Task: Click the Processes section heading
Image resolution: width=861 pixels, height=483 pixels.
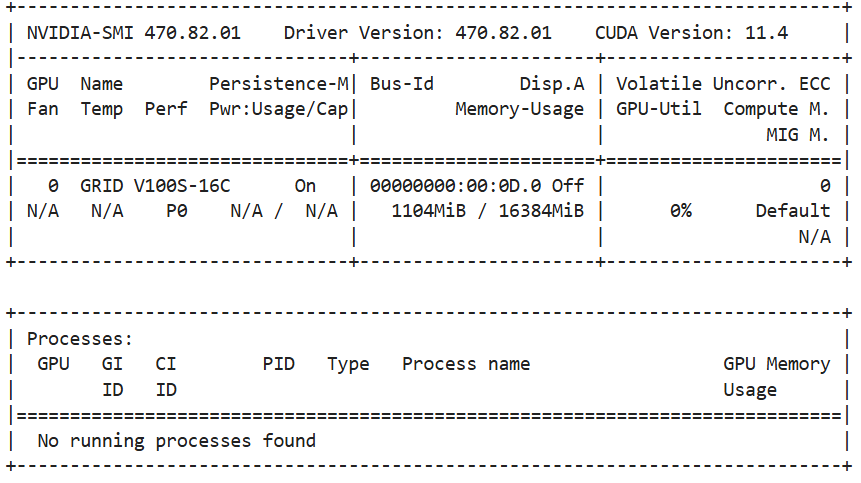Action: point(80,339)
